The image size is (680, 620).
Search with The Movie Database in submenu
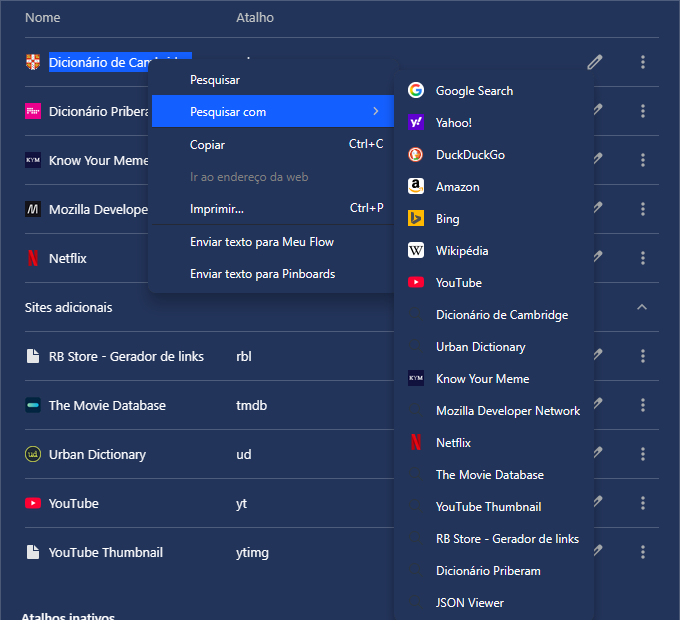point(494,474)
